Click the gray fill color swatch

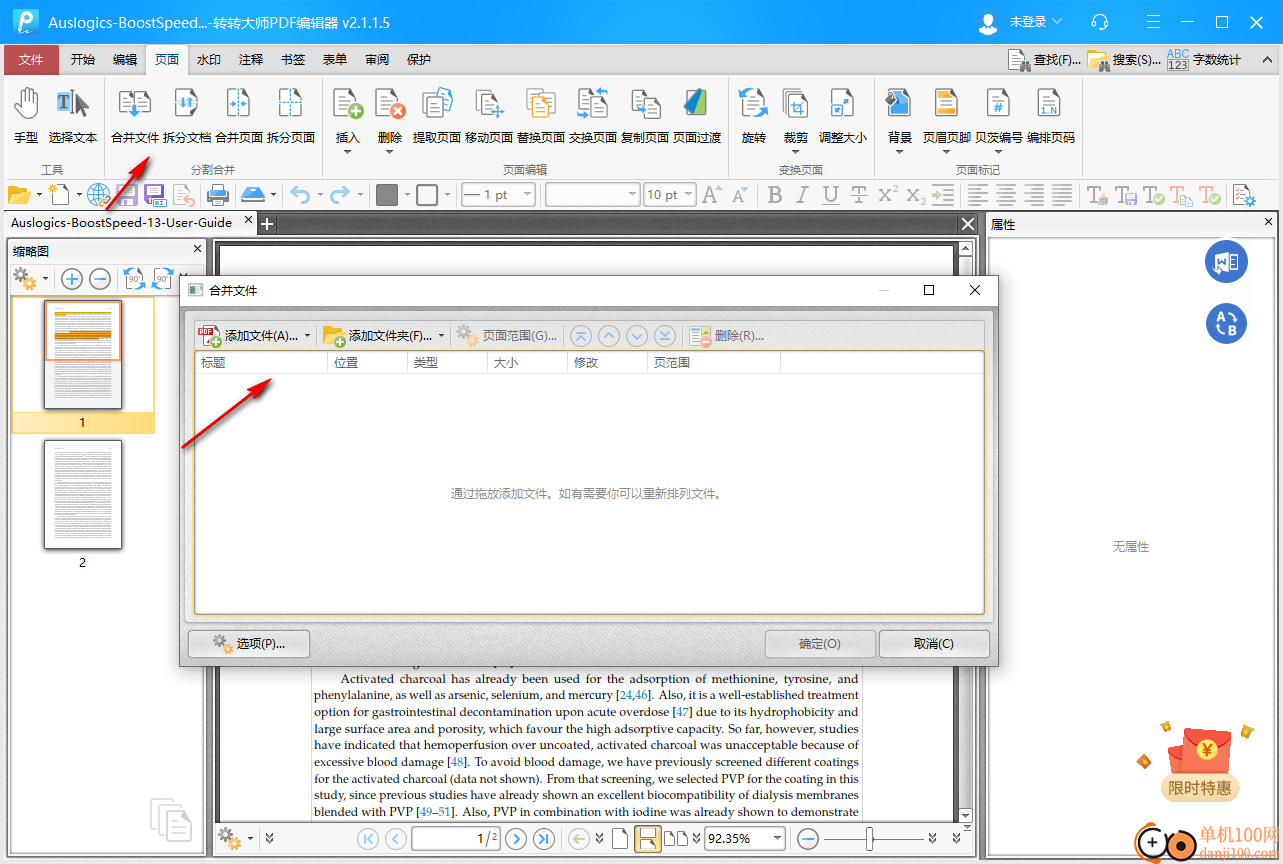pyautogui.click(x=387, y=195)
